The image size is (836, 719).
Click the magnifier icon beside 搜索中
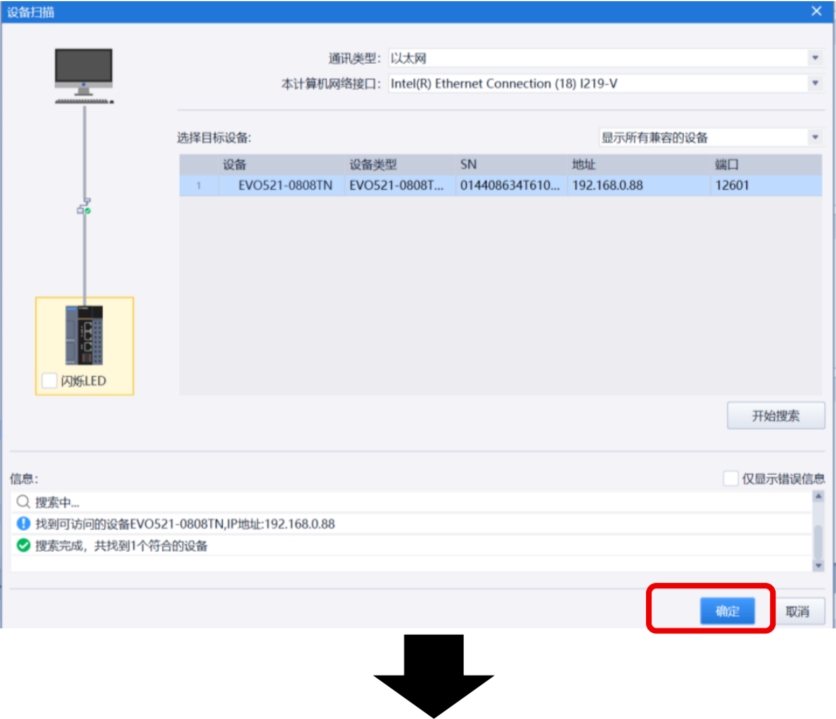click(23, 503)
